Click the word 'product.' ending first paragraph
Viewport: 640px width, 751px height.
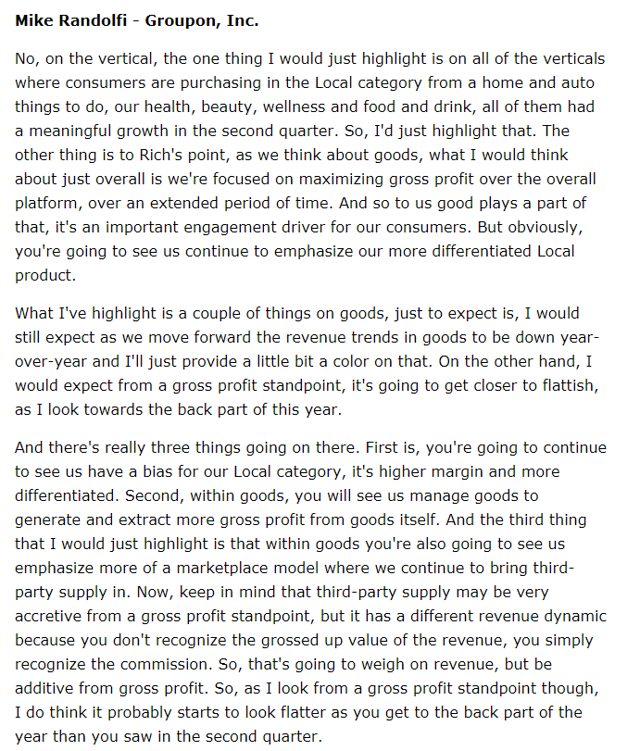[46, 275]
